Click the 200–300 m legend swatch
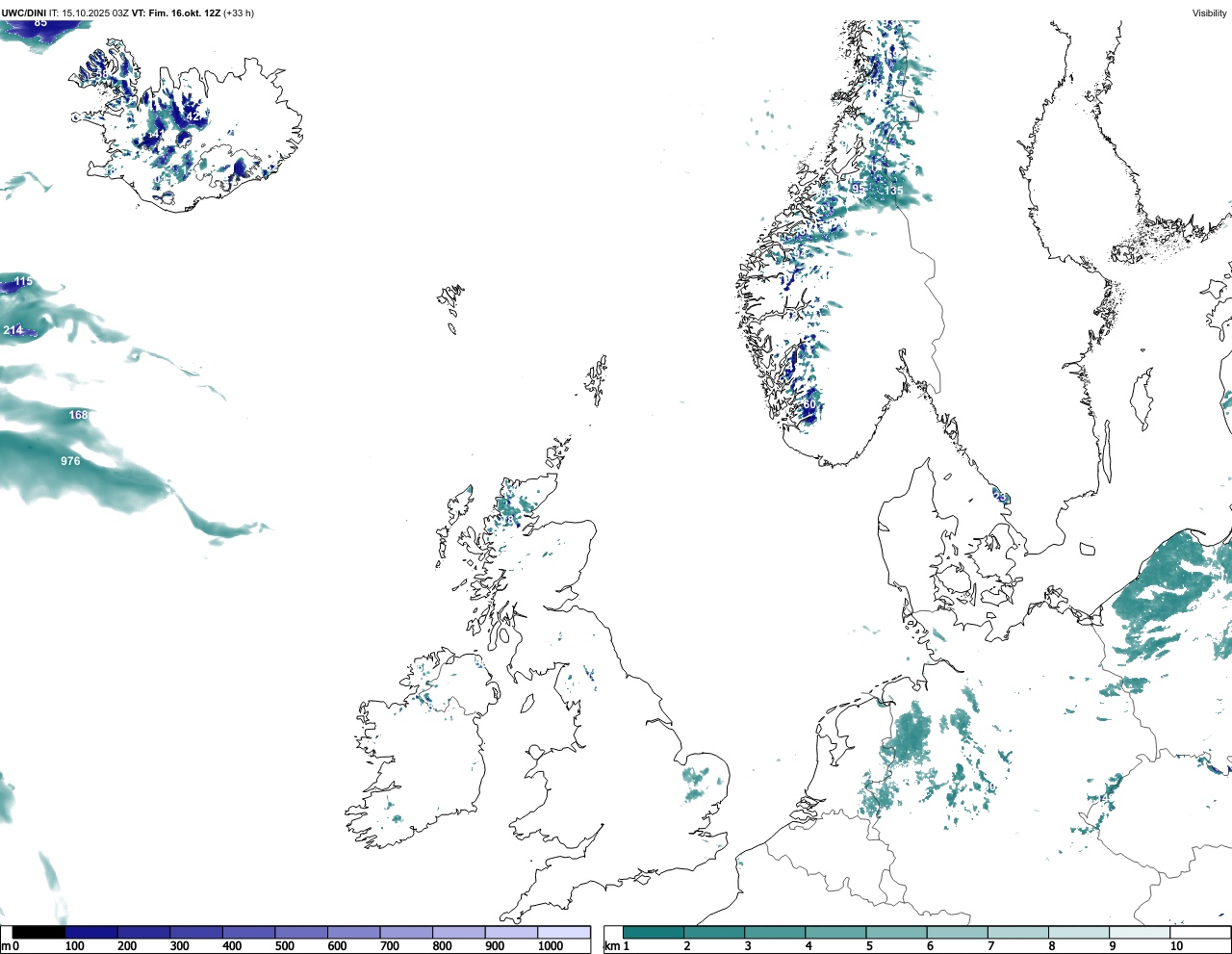 (x=143, y=932)
